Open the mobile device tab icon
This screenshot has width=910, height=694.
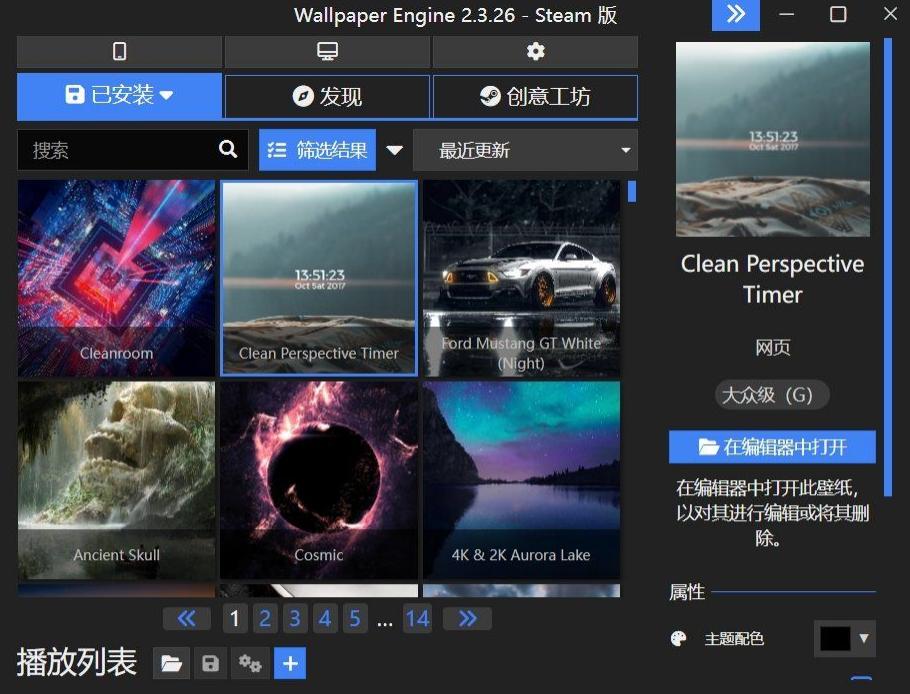coord(119,52)
